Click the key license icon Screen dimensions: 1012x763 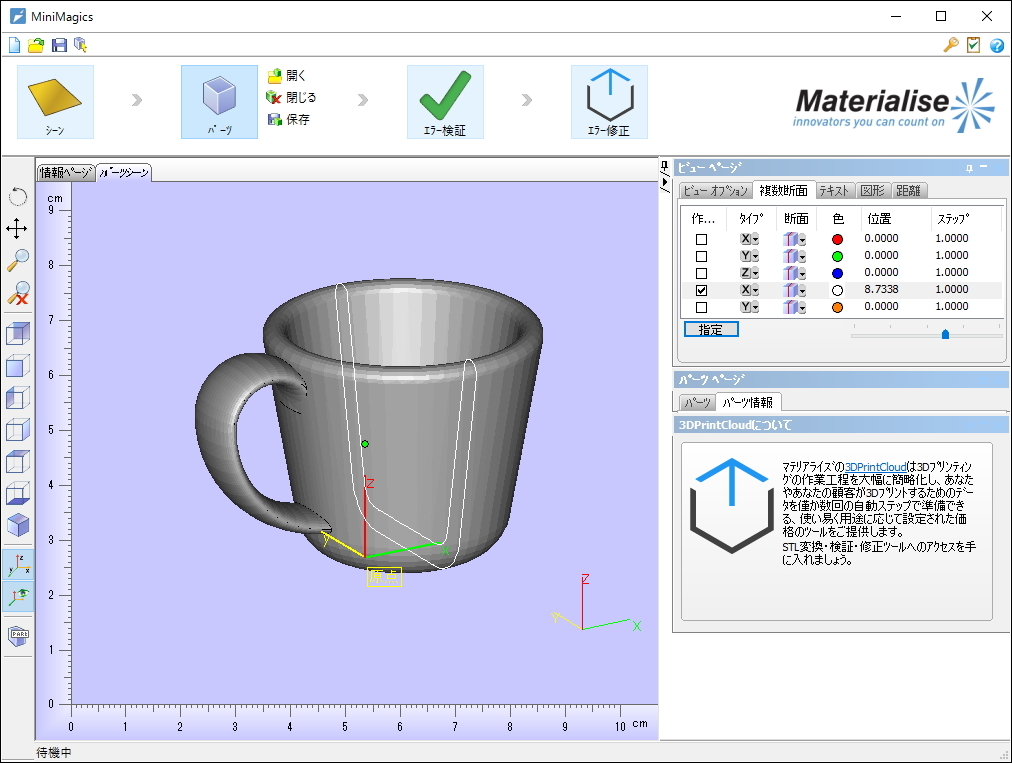tap(951, 45)
